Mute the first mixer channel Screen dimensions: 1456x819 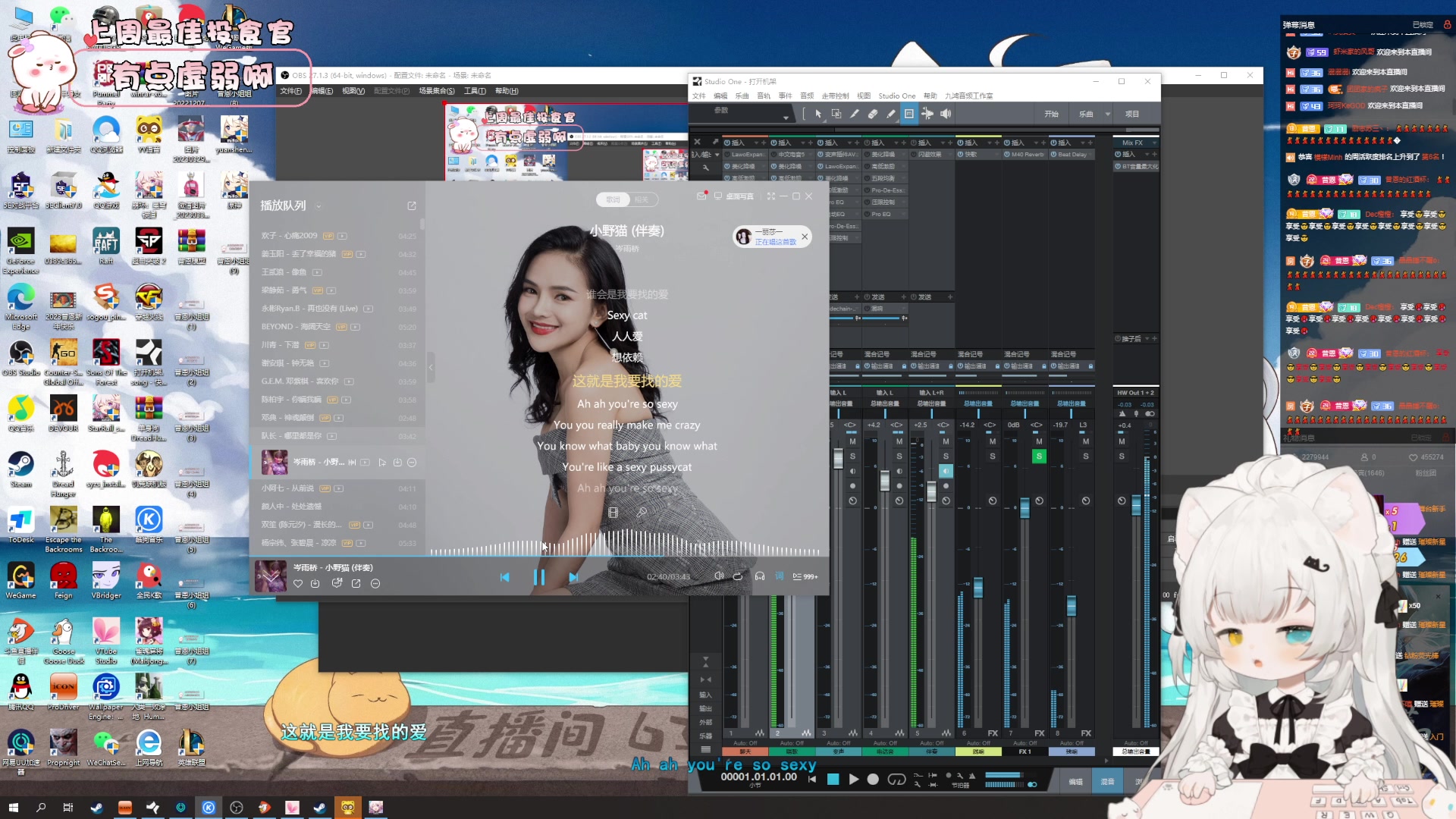[x=852, y=441]
